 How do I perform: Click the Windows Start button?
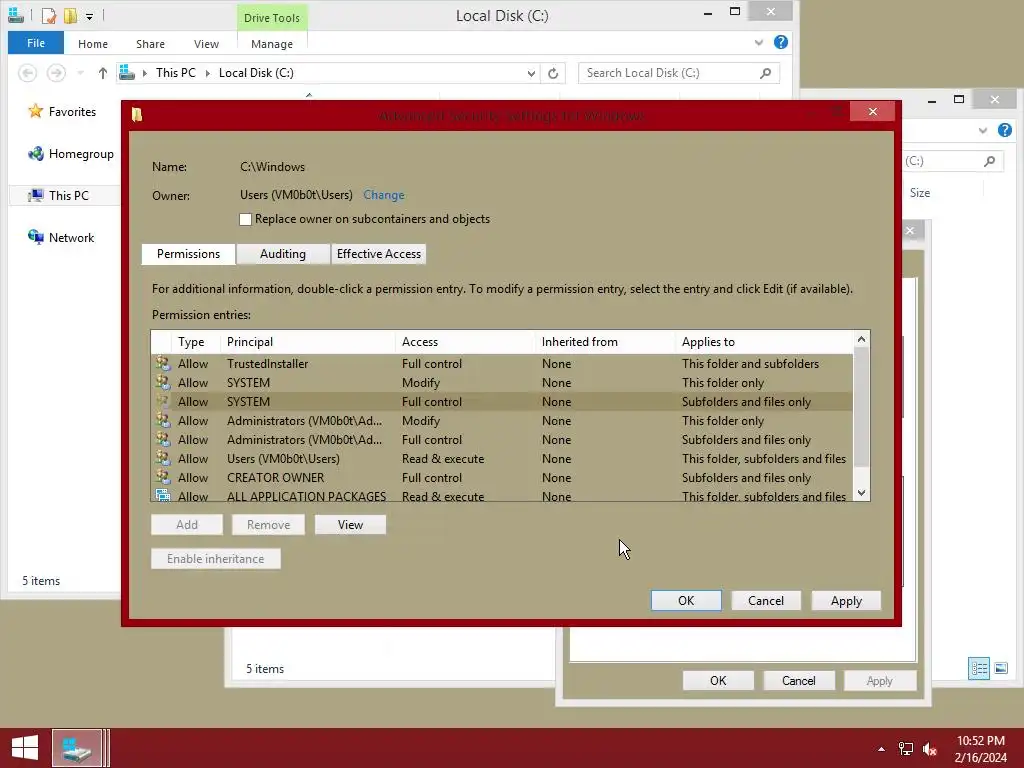25,748
